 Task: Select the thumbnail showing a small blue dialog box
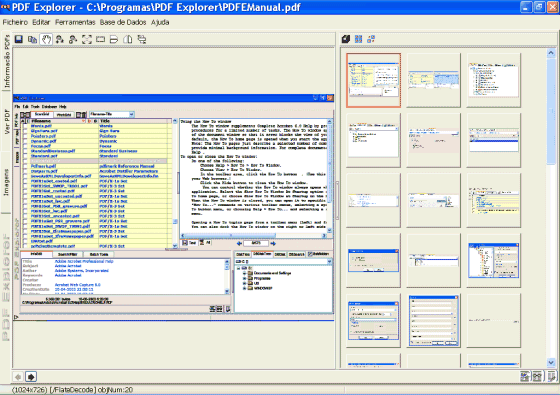[373, 260]
